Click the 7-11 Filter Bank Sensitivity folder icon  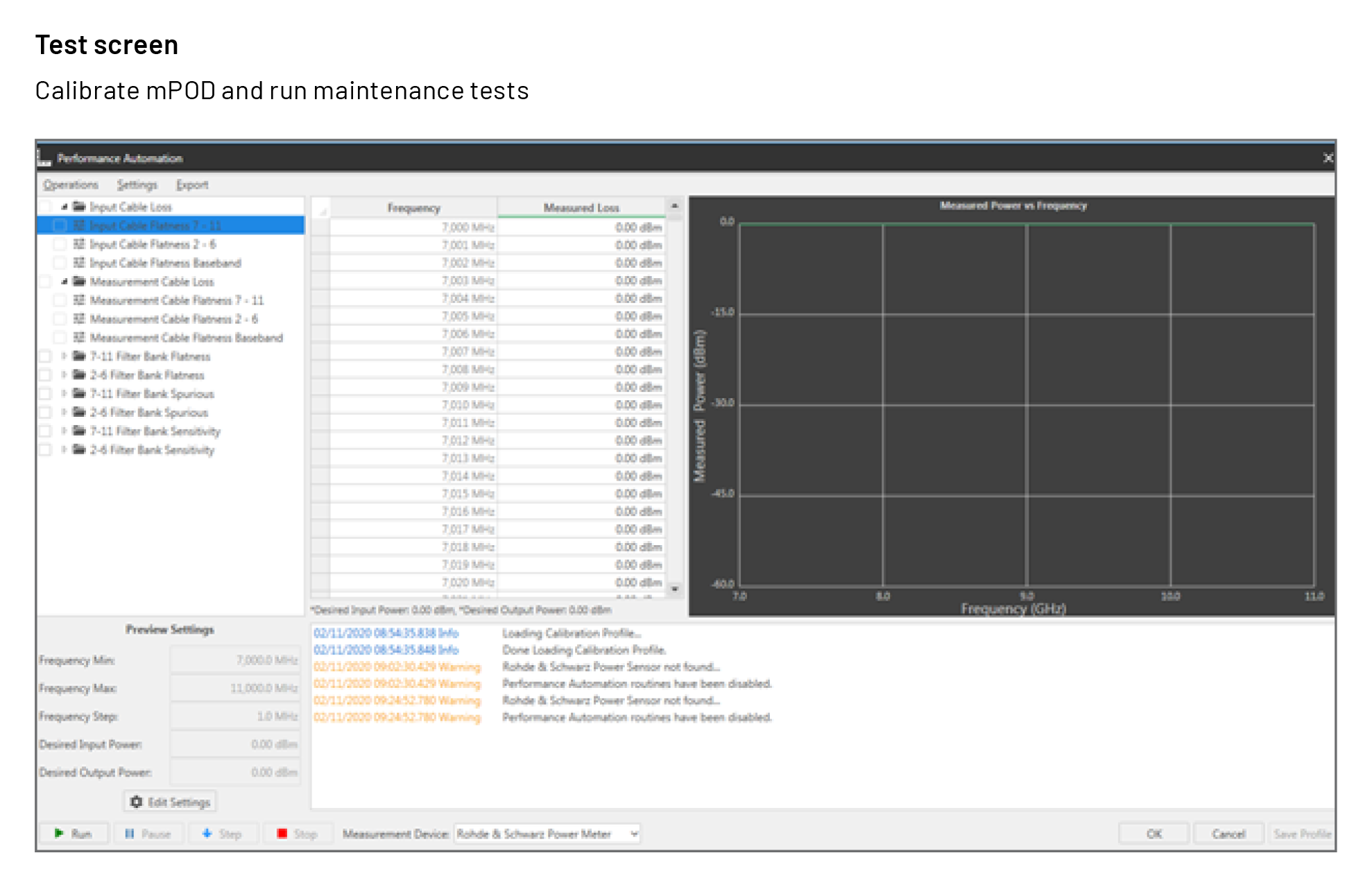[x=79, y=431]
